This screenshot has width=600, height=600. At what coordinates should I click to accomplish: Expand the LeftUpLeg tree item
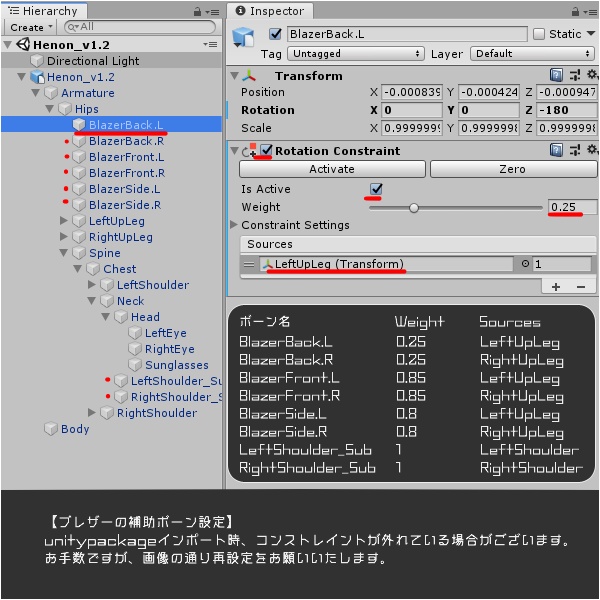click(64, 220)
